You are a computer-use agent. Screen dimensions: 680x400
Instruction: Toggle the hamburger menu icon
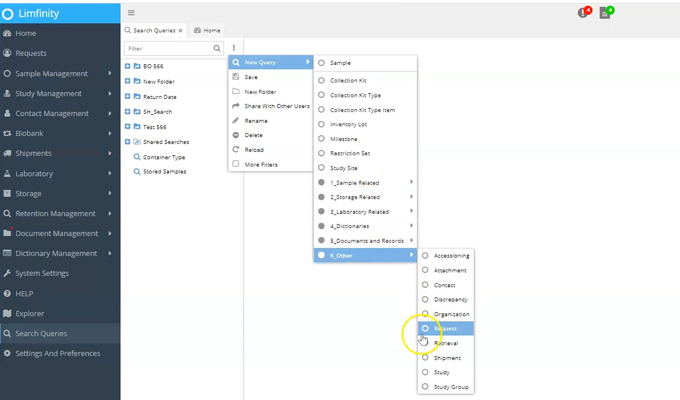(x=131, y=13)
